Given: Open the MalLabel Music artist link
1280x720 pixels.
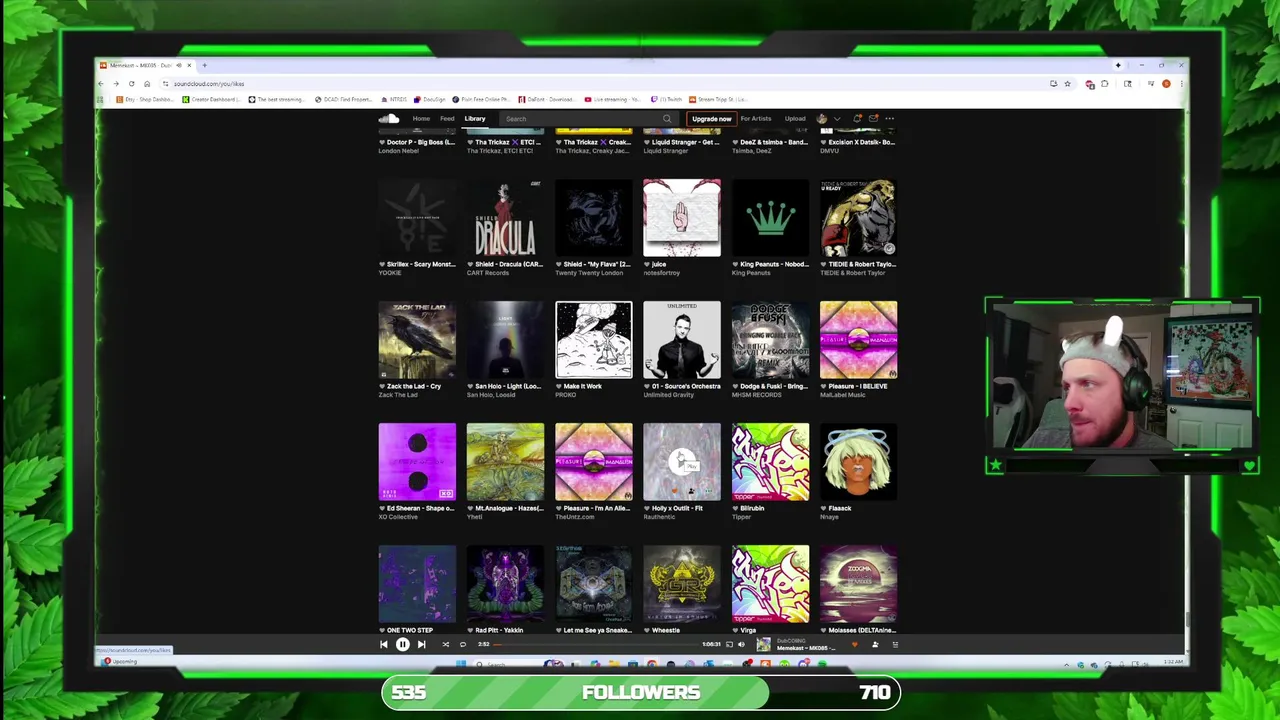Looking at the screenshot, I should click(x=842, y=395).
